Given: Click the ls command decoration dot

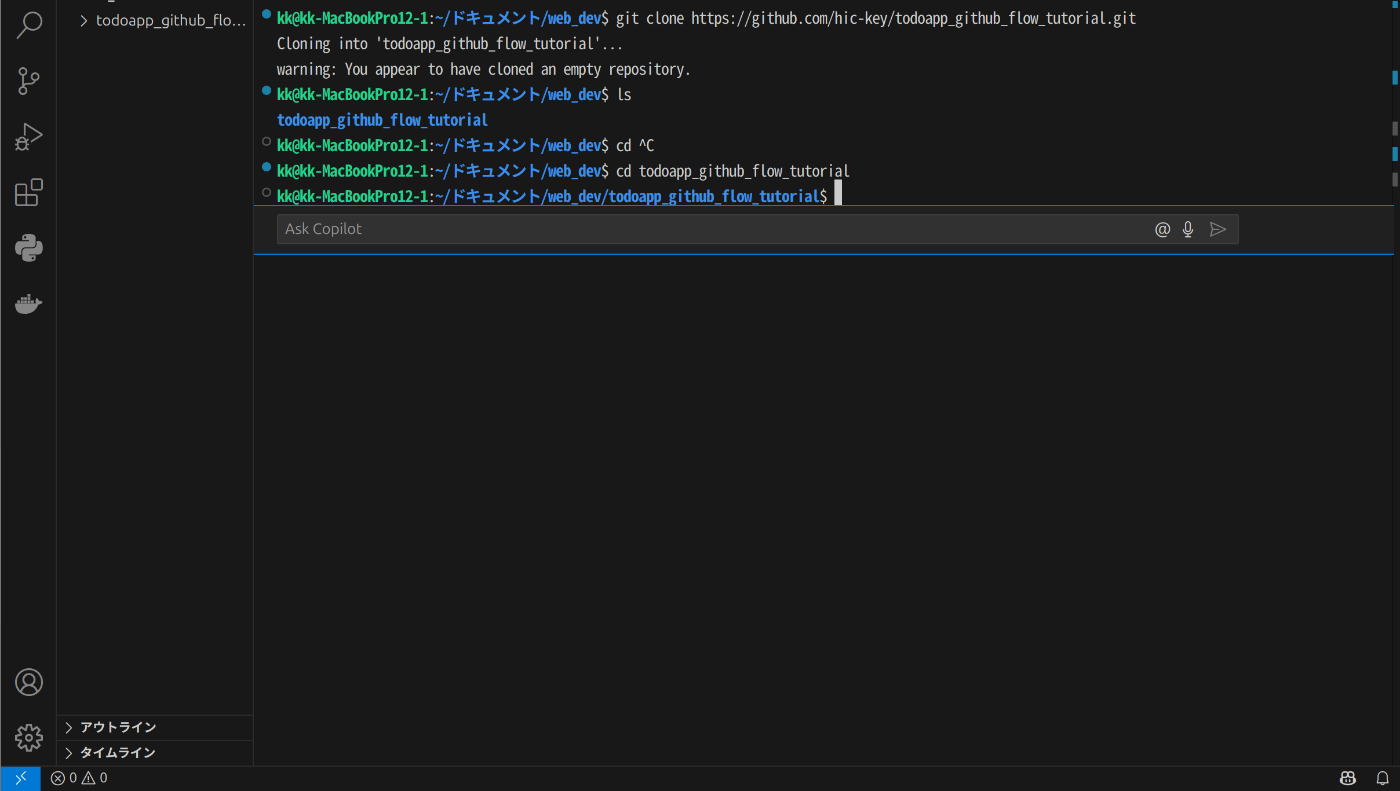Looking at the screenshot, I should click(266, 90).
